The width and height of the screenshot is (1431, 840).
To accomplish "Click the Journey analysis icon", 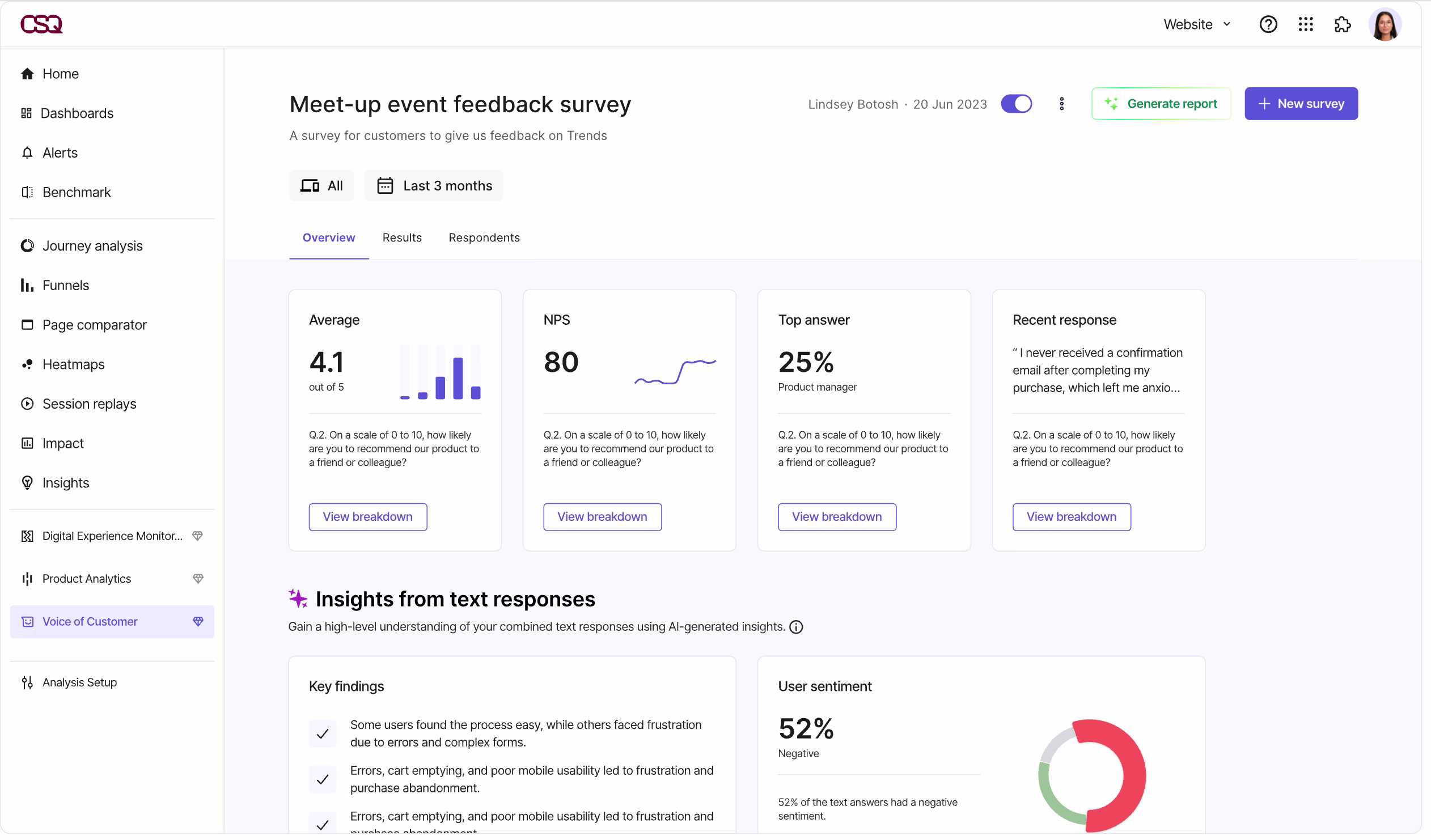I will pyautogui.click(x=27, y=246).
